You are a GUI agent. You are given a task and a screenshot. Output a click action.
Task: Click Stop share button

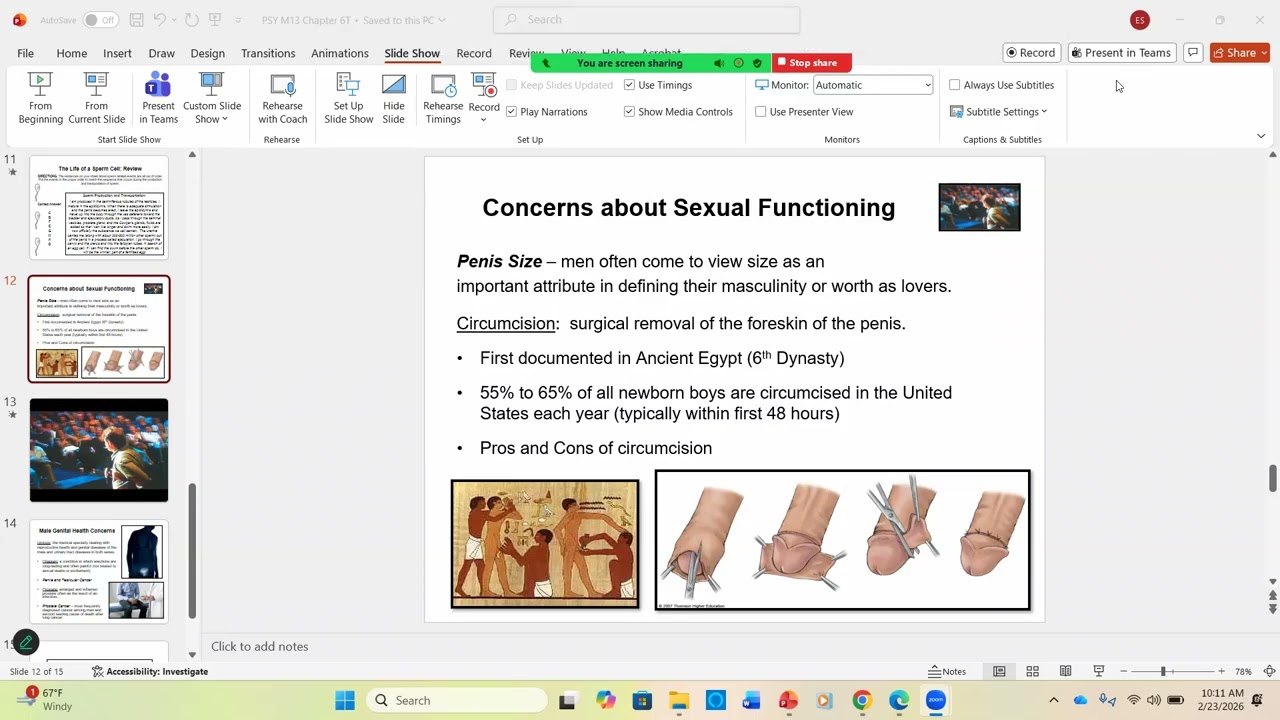point(812,63)
